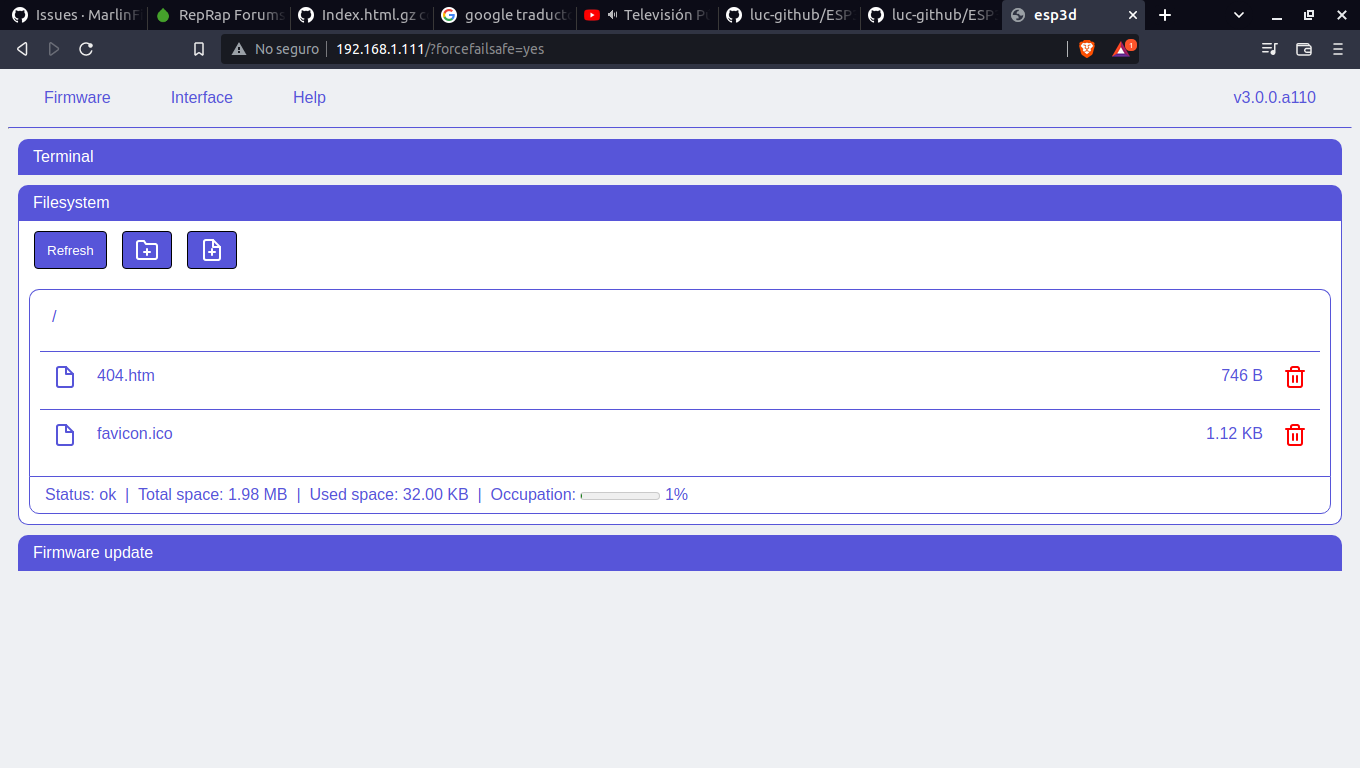This screenshot has width=1360, height=768.
Task: Open the Interface menu
Action: [x=201, y=97]
